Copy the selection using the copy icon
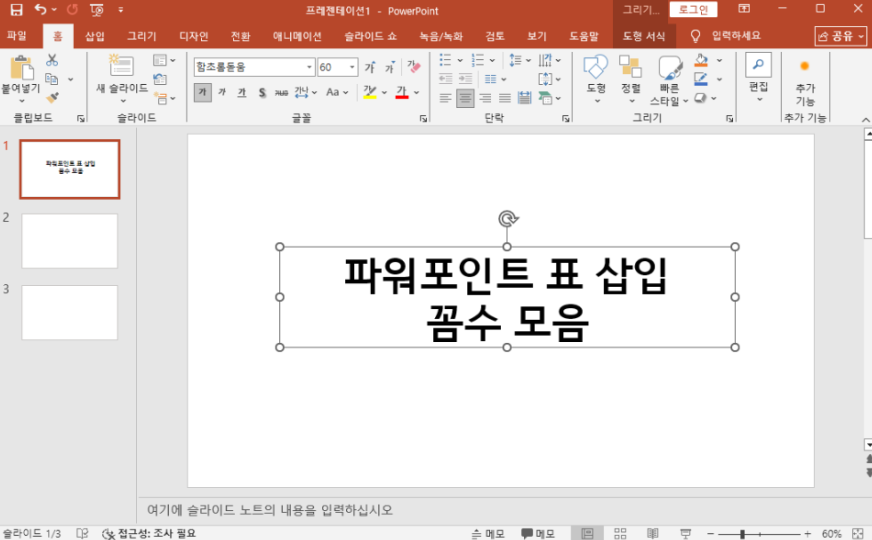872x540 pixels. point(52,79)
